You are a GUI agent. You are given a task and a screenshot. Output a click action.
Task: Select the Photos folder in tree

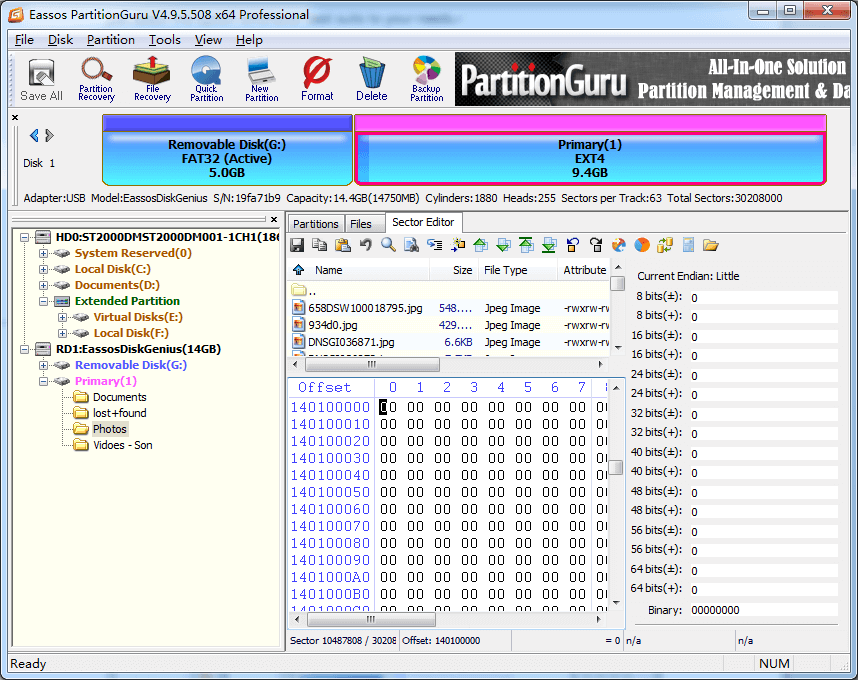click(x=109, y=429)
